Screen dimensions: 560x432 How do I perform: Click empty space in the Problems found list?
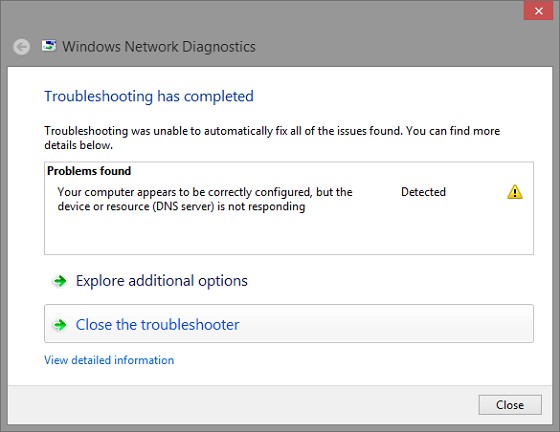point(289,234)
